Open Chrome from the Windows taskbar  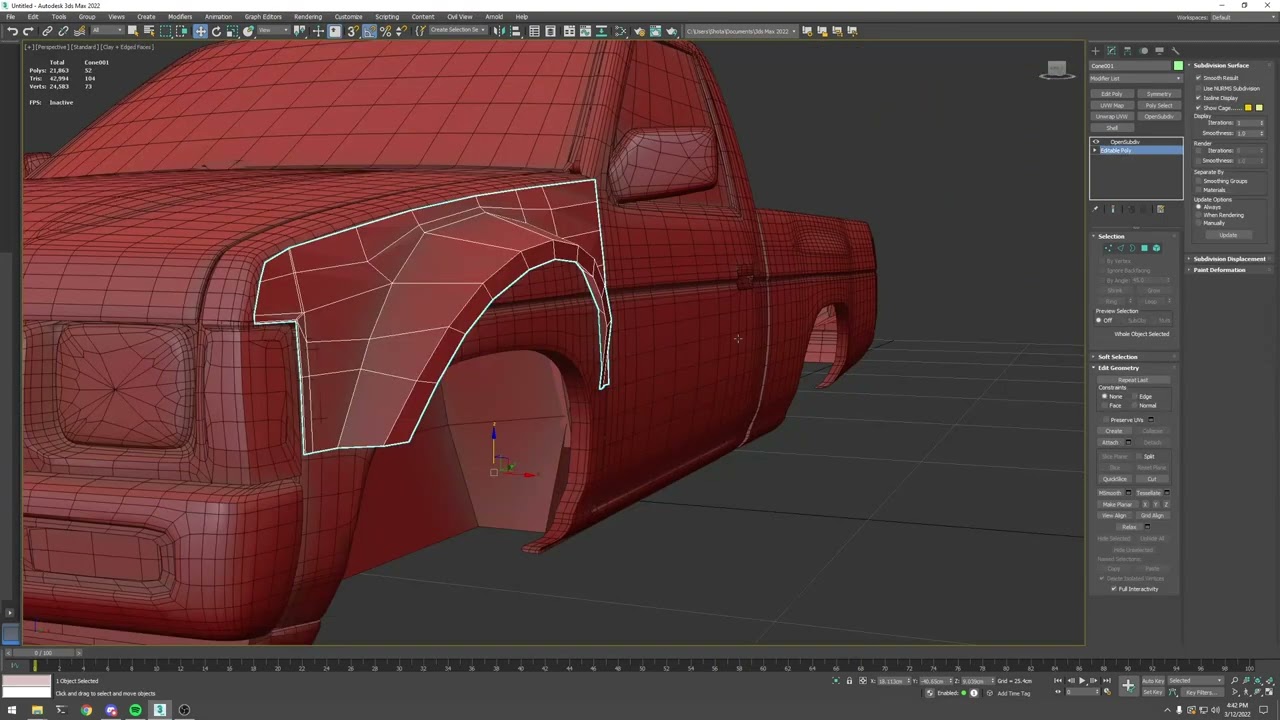[86, 710]
